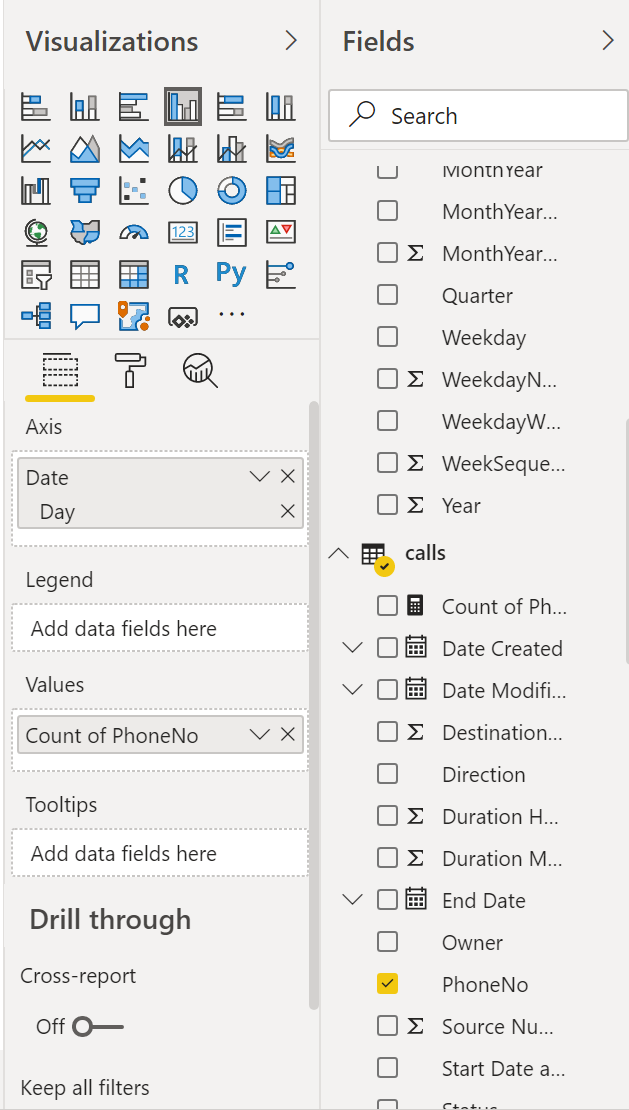
Task: Select the Line and stacked column chart
Action: pos(183,149)
